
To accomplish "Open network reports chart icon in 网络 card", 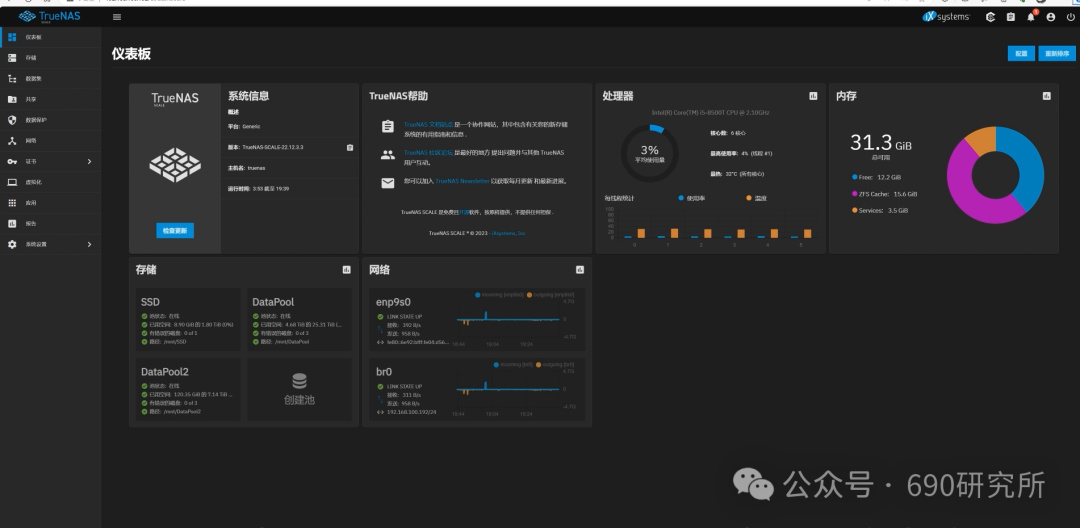I will click(580, 270).
